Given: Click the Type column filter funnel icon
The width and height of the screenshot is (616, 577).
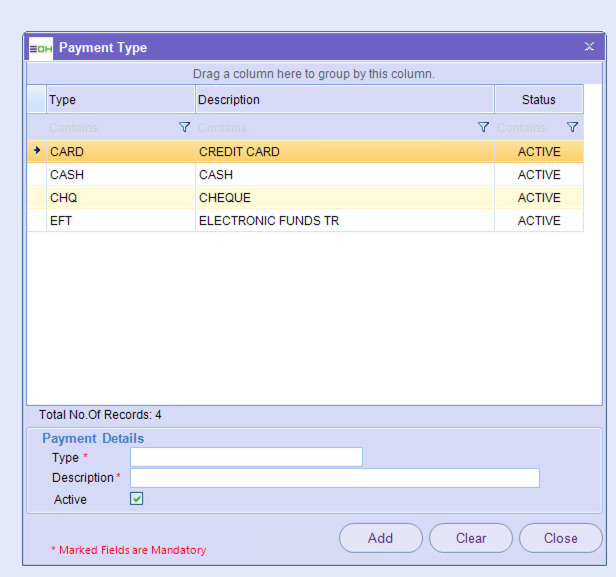Looking at the screenshot, I should (184, 128).
